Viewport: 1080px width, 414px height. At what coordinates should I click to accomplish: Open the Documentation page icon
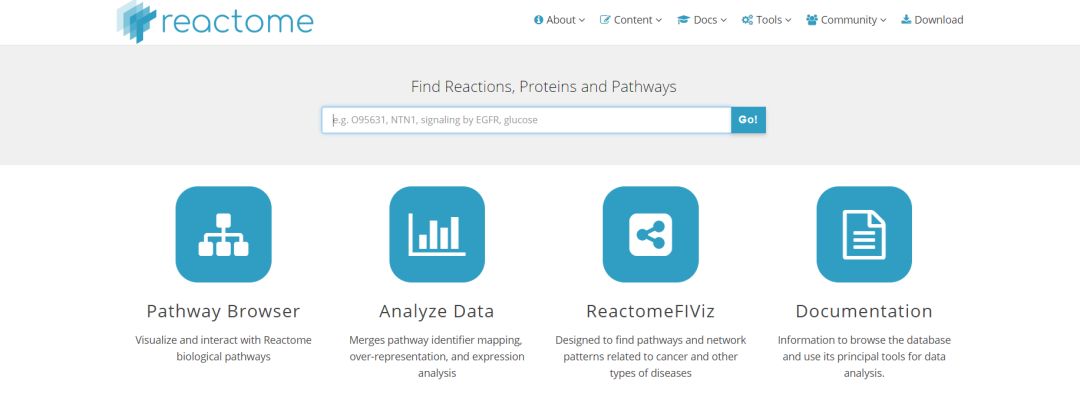click(x=864, y=234)
